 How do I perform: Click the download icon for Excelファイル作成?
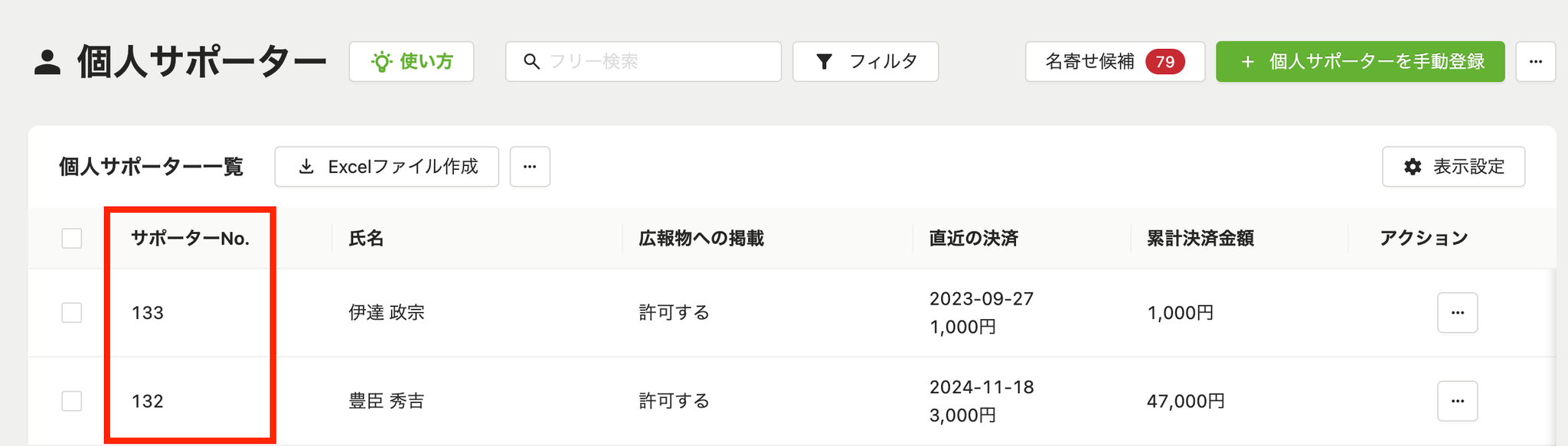(x=306, y=167)
